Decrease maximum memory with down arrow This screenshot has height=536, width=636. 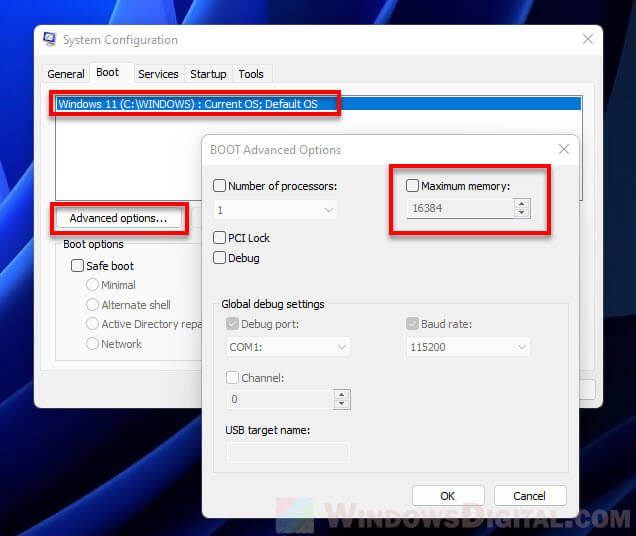click(522, 213)
